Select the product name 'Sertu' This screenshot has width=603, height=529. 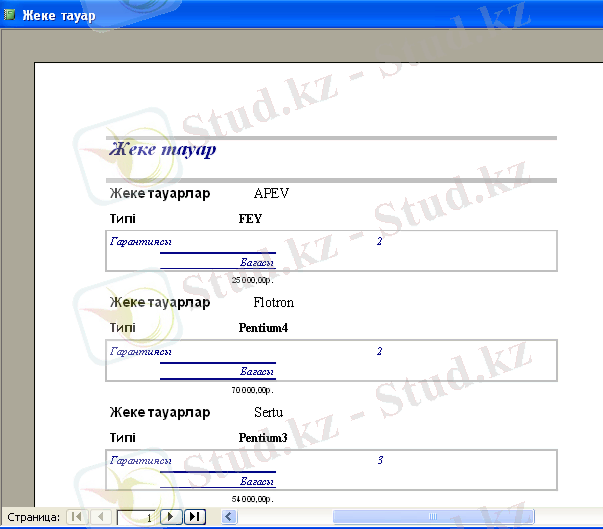pos(268,412)
